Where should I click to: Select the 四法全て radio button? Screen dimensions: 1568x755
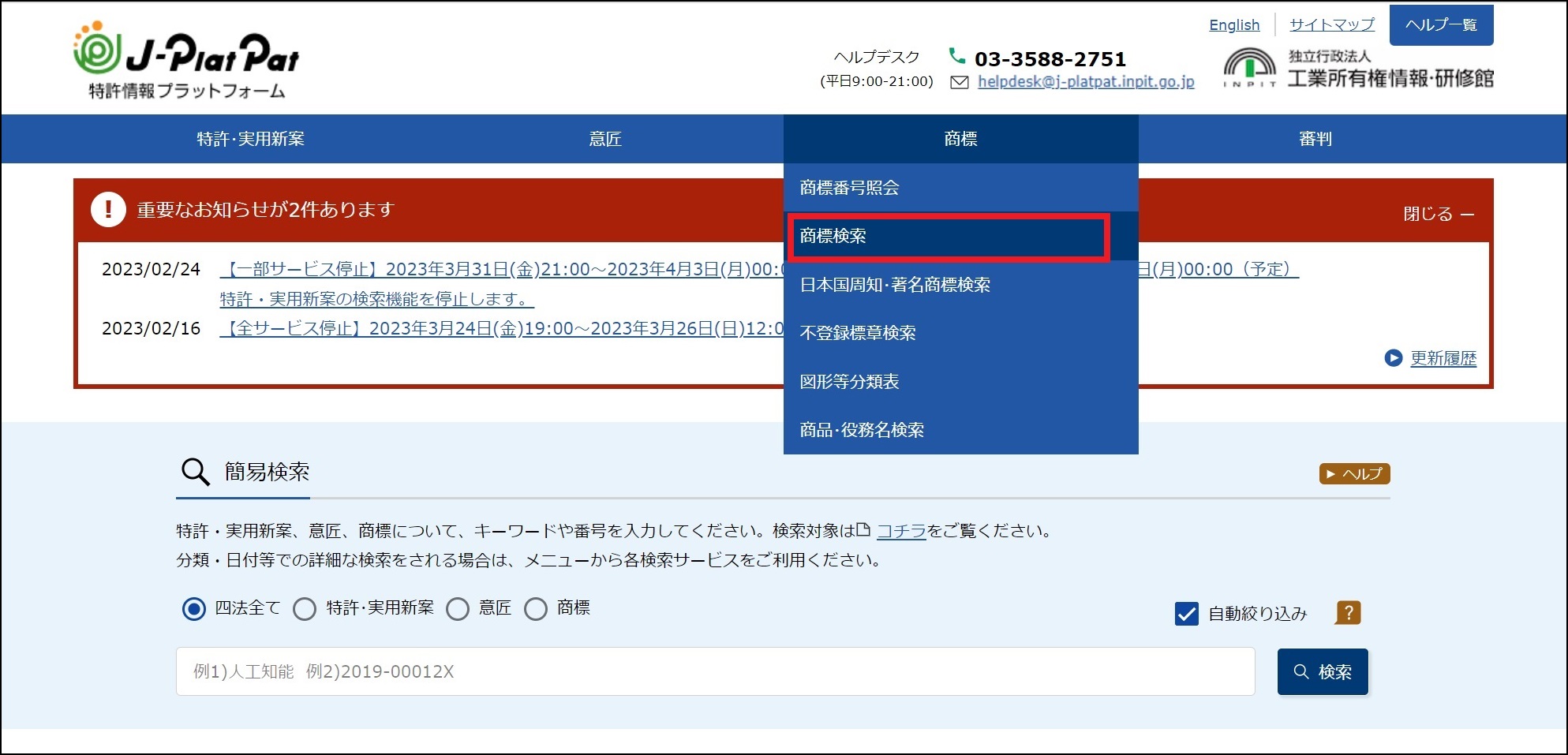[x=194, y=609]
